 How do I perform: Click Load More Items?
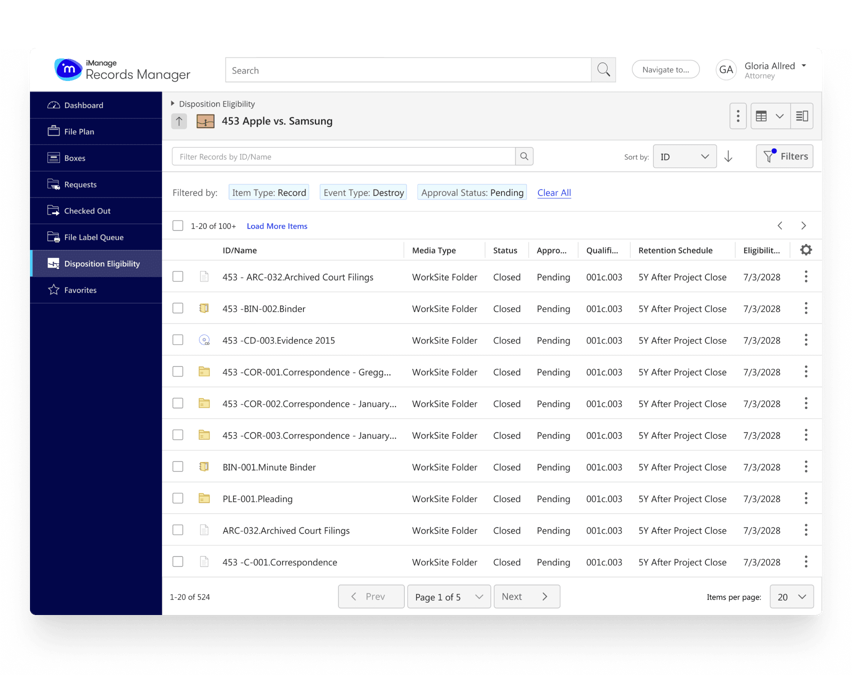pyautogui.click(x=276, y=226)
